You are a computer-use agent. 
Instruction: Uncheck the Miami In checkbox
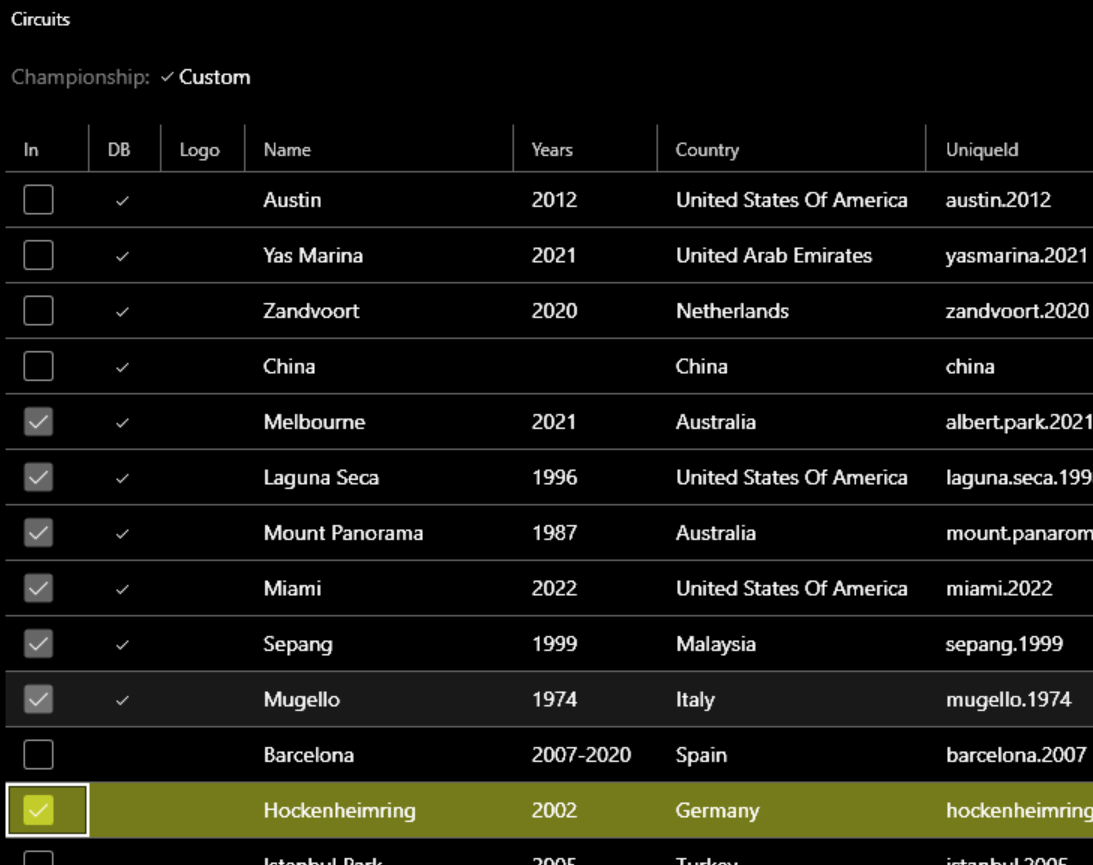pos(38,588)
